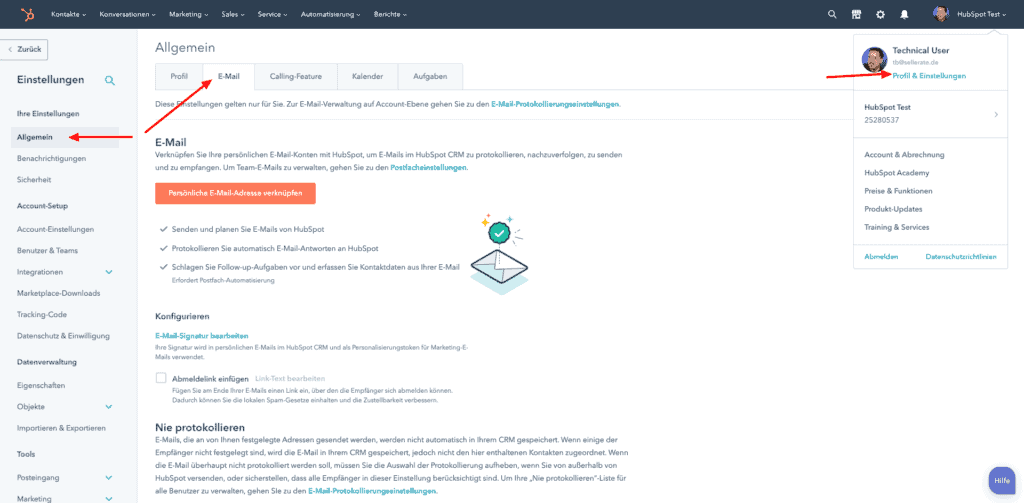The width and height of the screenshot is (1024, 503).
Task: Click the Zurück back button
Action: point(24,49)
